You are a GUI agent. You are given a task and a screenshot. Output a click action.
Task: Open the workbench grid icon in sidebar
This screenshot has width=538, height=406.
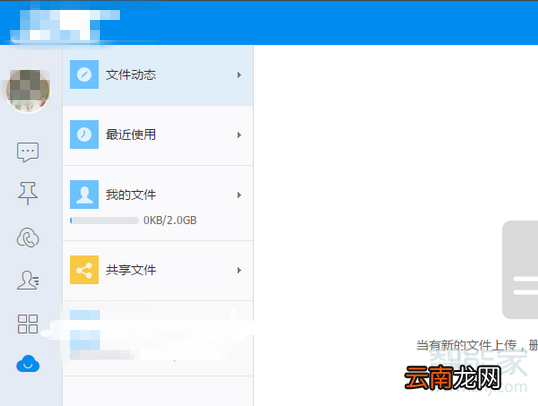[28, 324]
